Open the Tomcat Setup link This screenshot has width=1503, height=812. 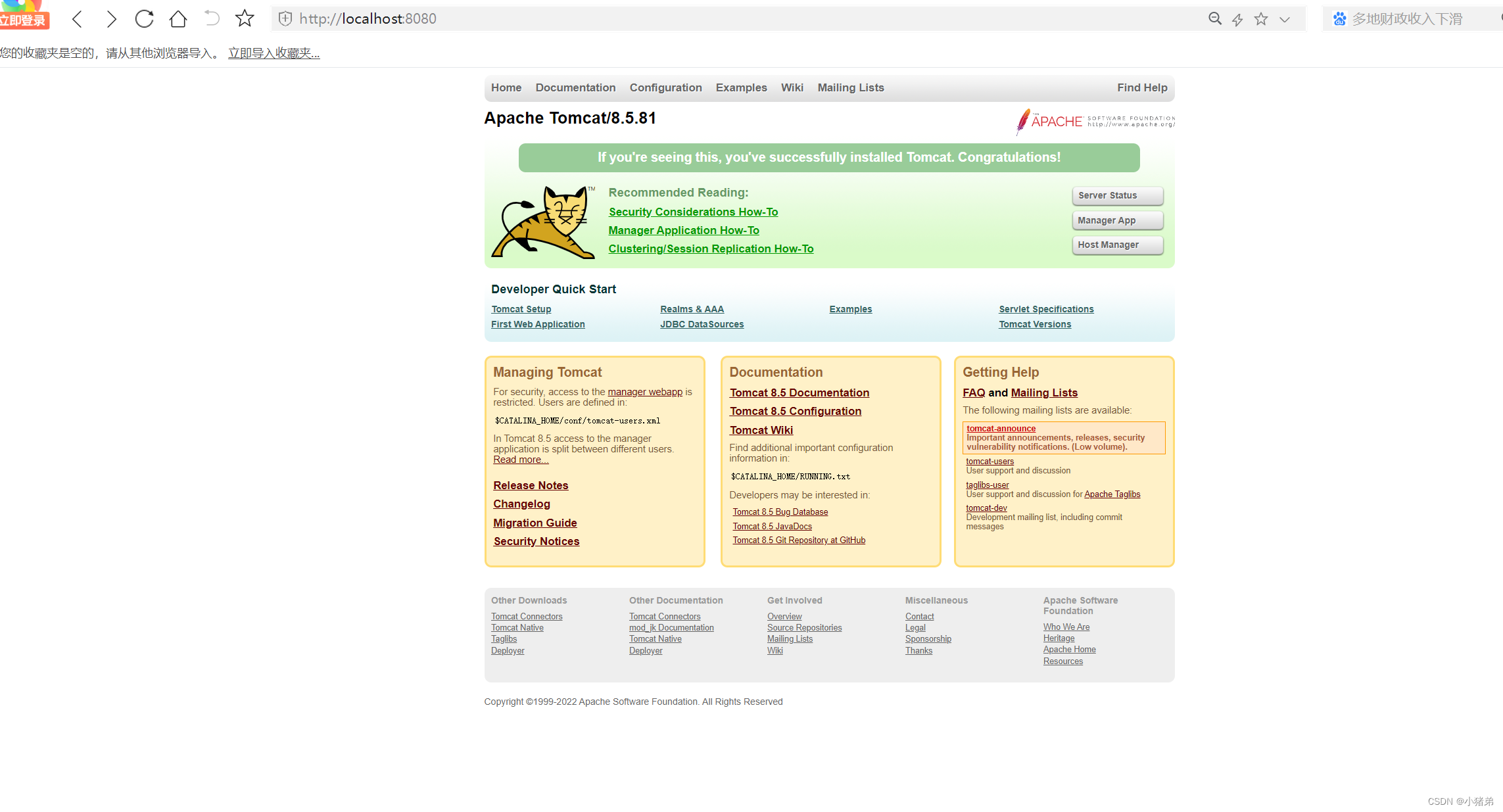[x=521, y=309]
